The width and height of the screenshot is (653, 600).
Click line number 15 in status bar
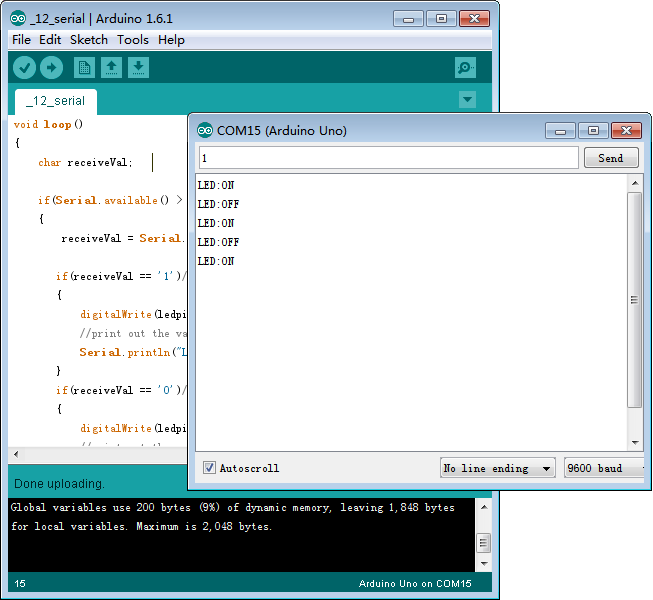tap(20, 584)
